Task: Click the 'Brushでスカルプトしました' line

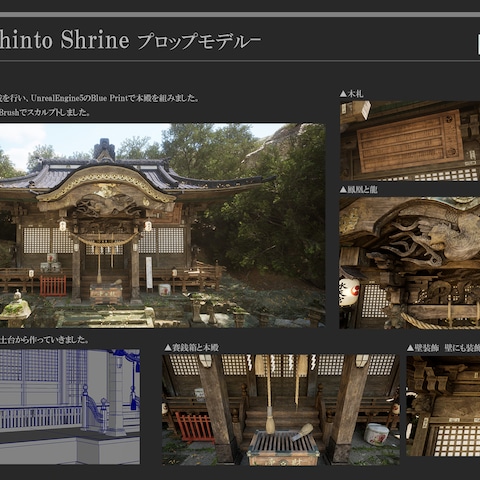Action: [45, 112]
